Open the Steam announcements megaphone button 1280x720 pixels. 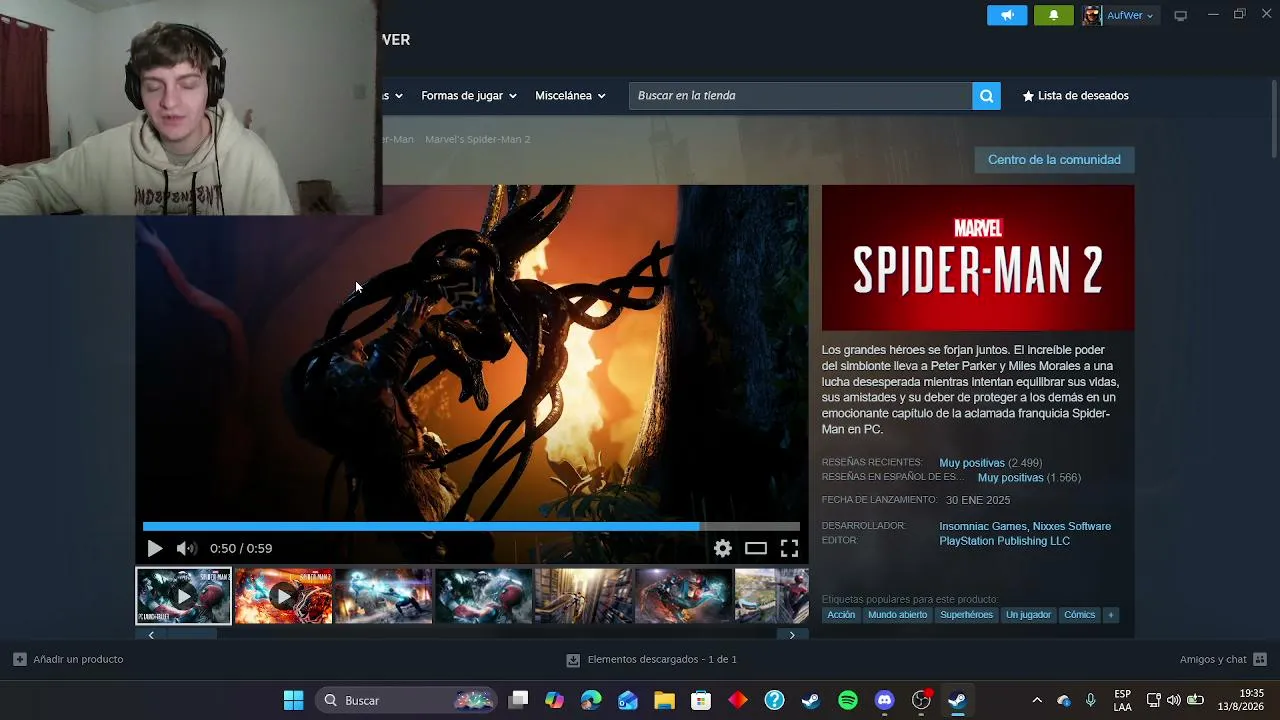coord(1007,15)
